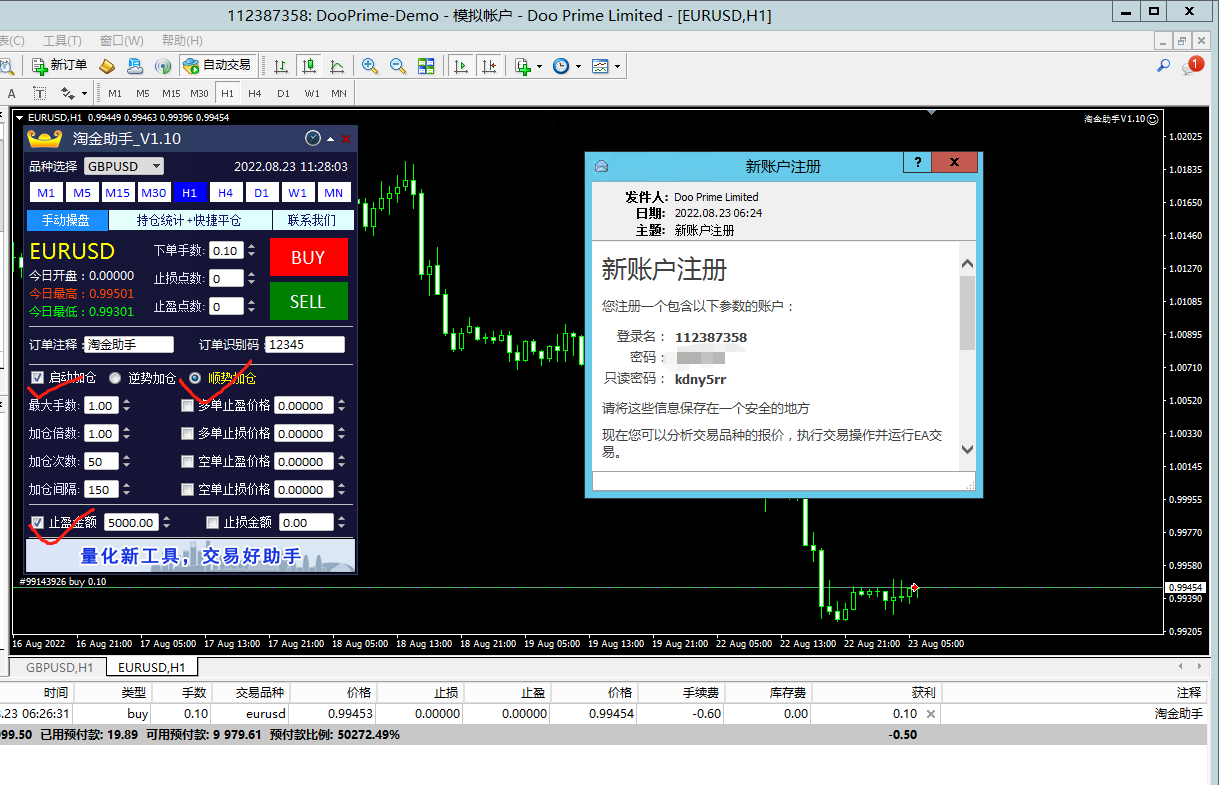Switch to the GBPUSD,H1 chart tab

coord(60,667)
